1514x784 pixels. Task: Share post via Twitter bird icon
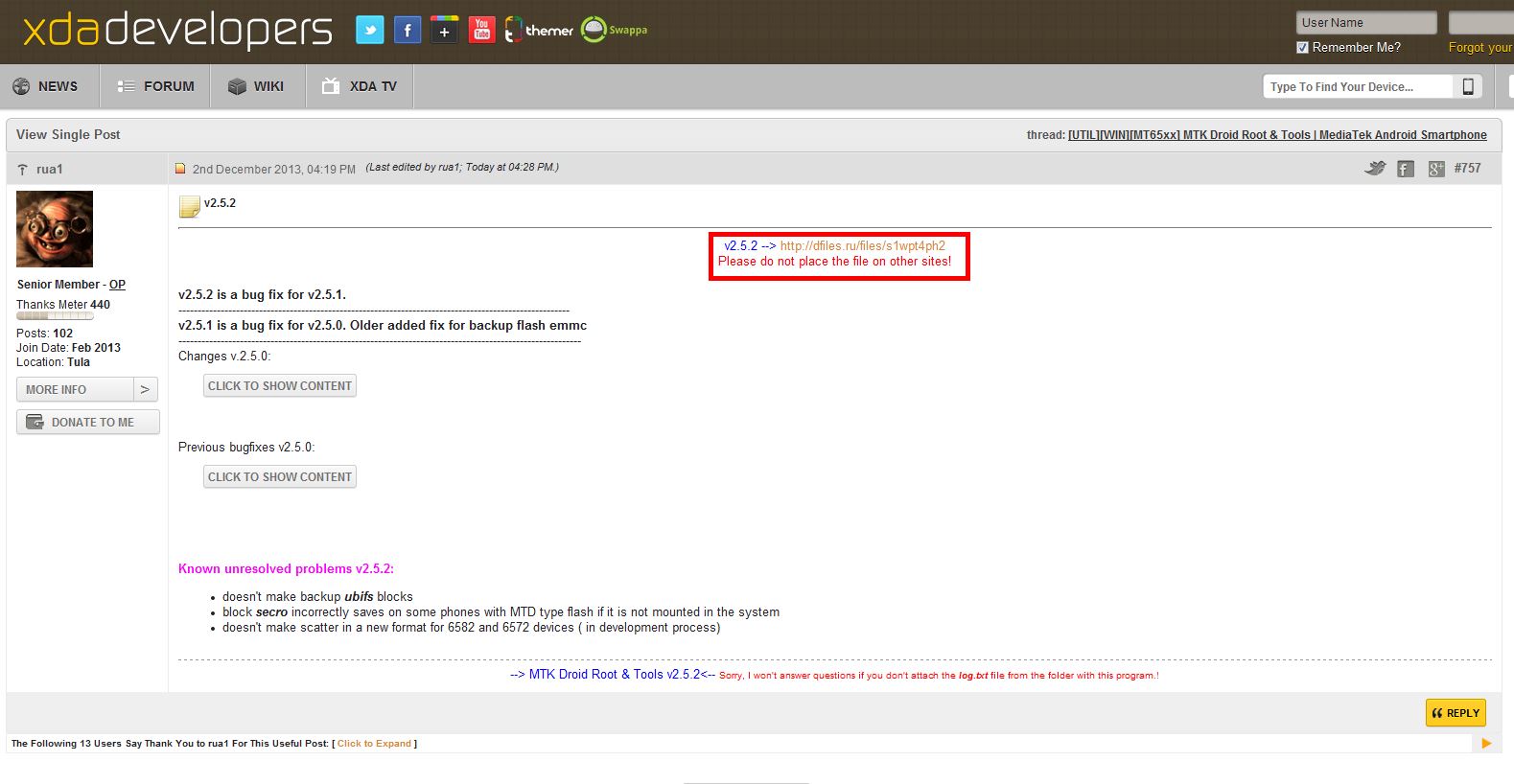1375,169
